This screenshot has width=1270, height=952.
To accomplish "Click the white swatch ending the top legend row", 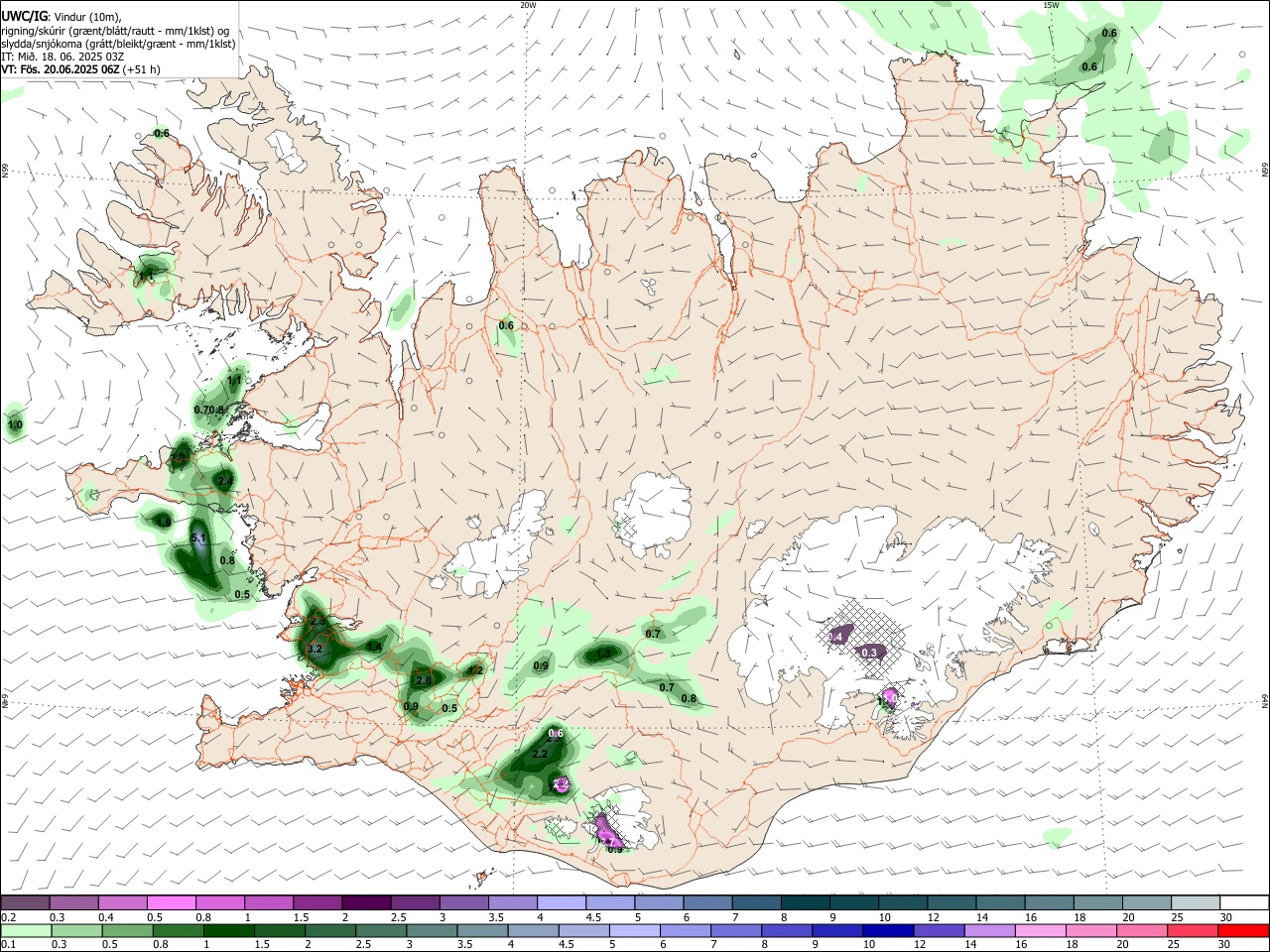I will pos(1245,902).
